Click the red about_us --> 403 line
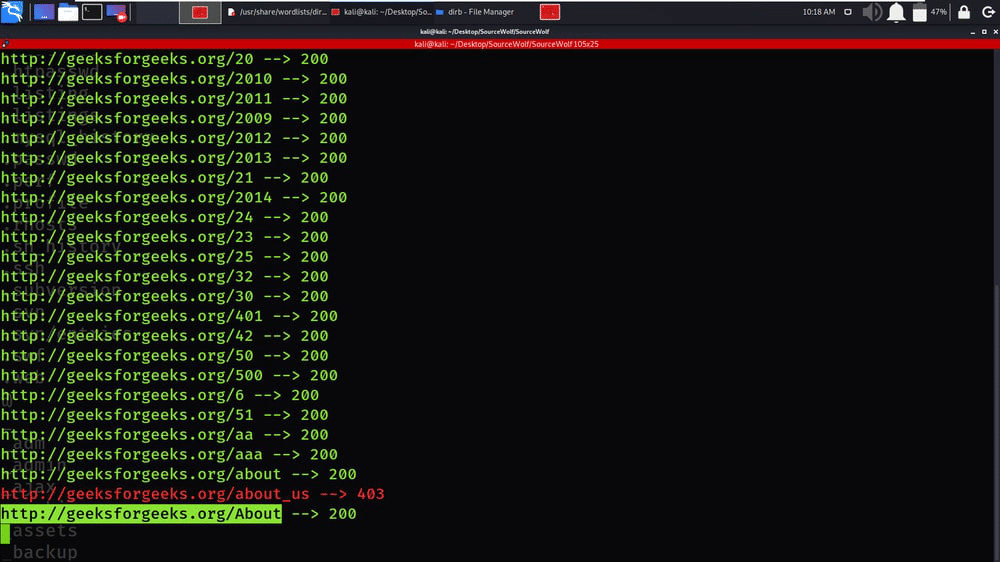1000x562 pixels. (x=193, y=494)
